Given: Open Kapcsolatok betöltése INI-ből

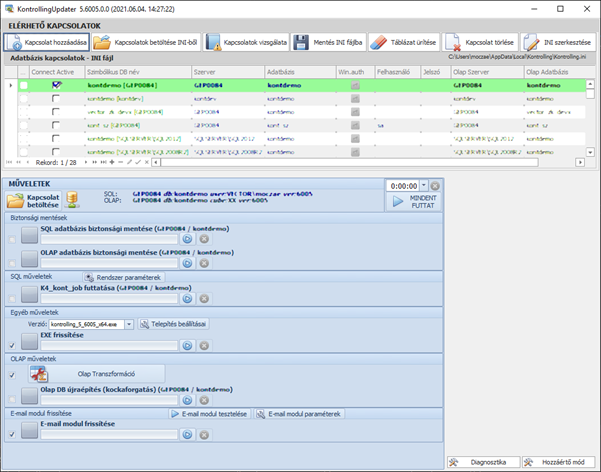Looking at the screenshot, I should tap(144, 43).
